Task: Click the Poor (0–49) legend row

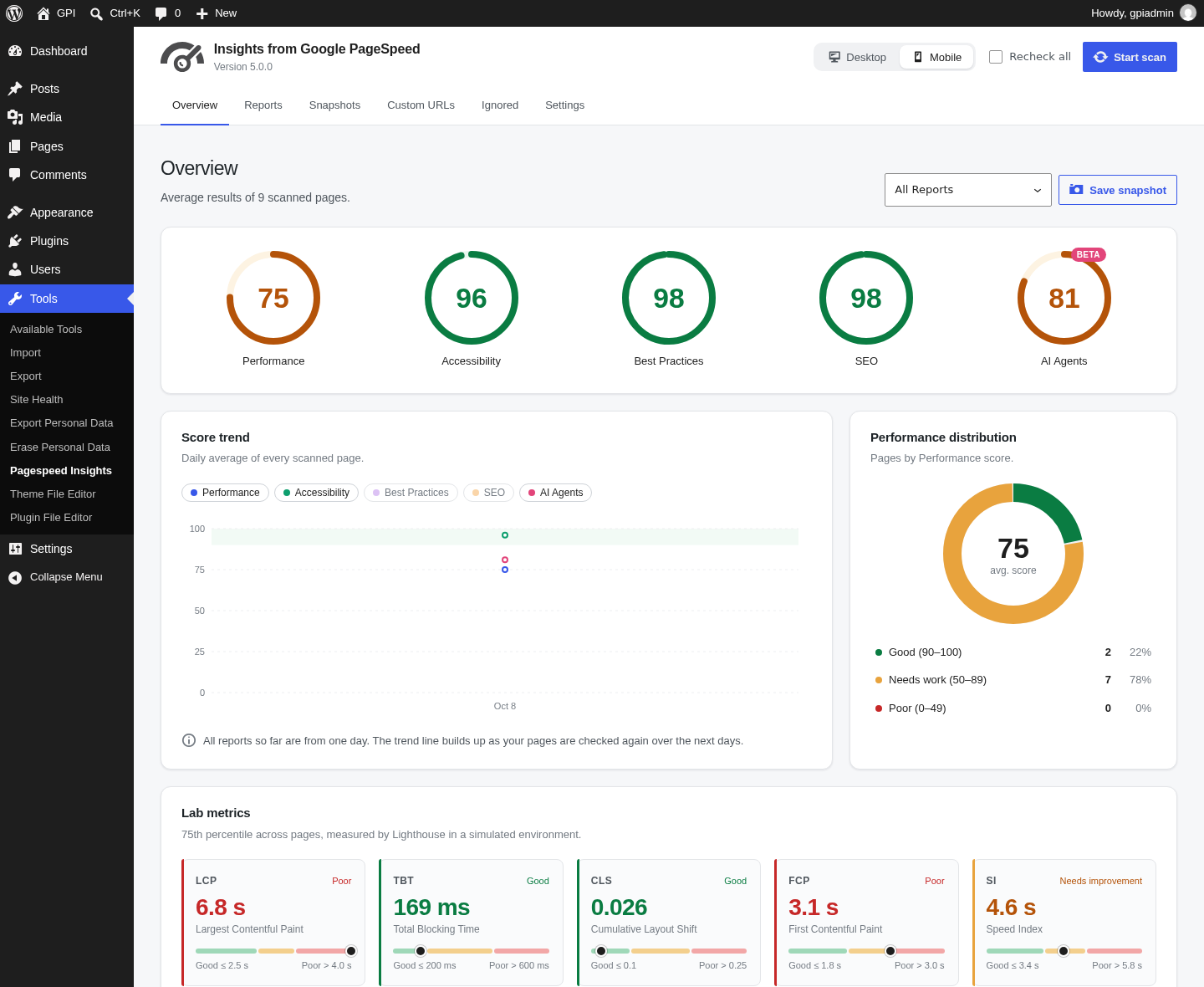Action: [x=1013, y=708]
